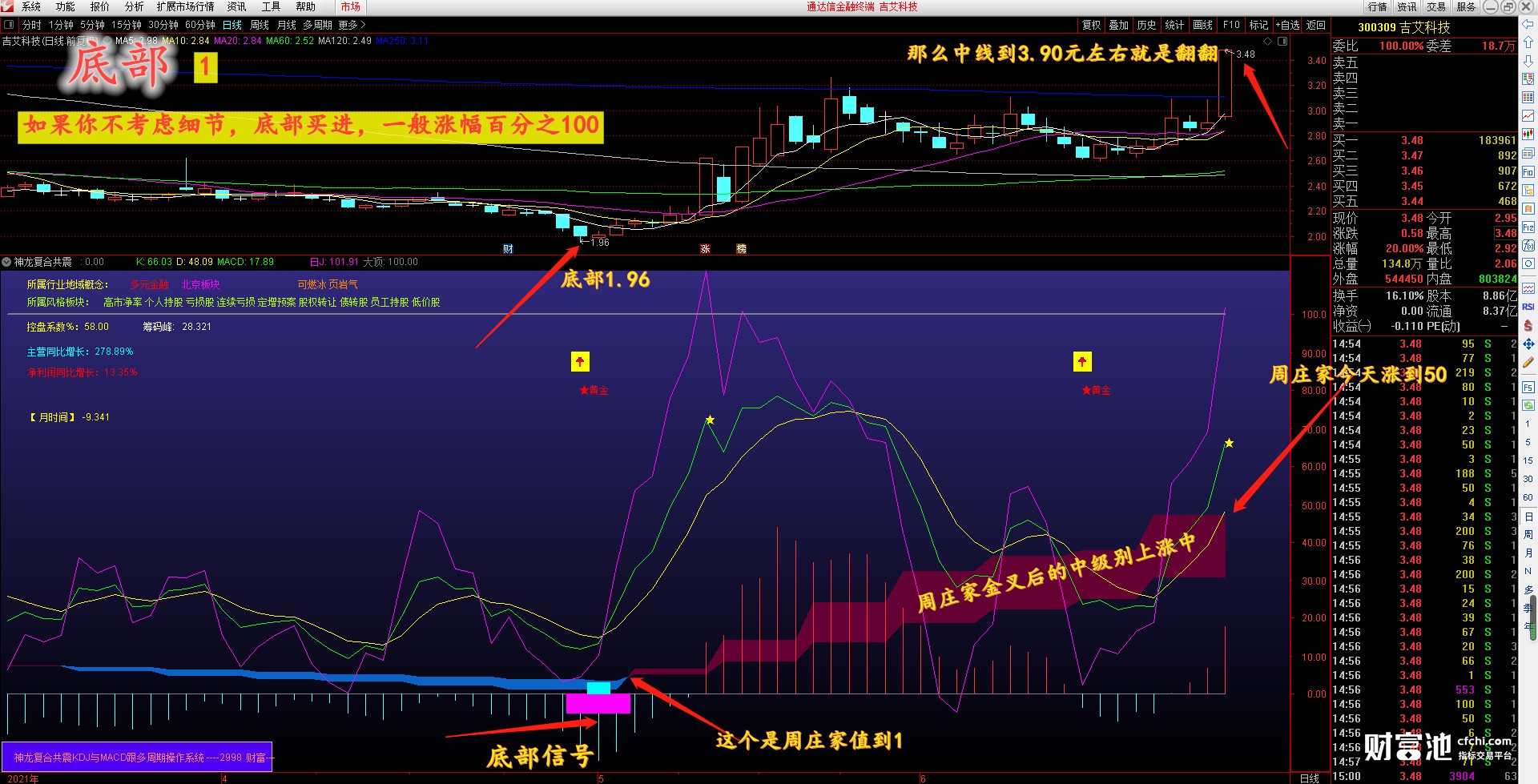Viewport: 1538px width, 784px height.
Task: Open the 帮助 menu
Action: pyautogui.click(x=306, y=6)
